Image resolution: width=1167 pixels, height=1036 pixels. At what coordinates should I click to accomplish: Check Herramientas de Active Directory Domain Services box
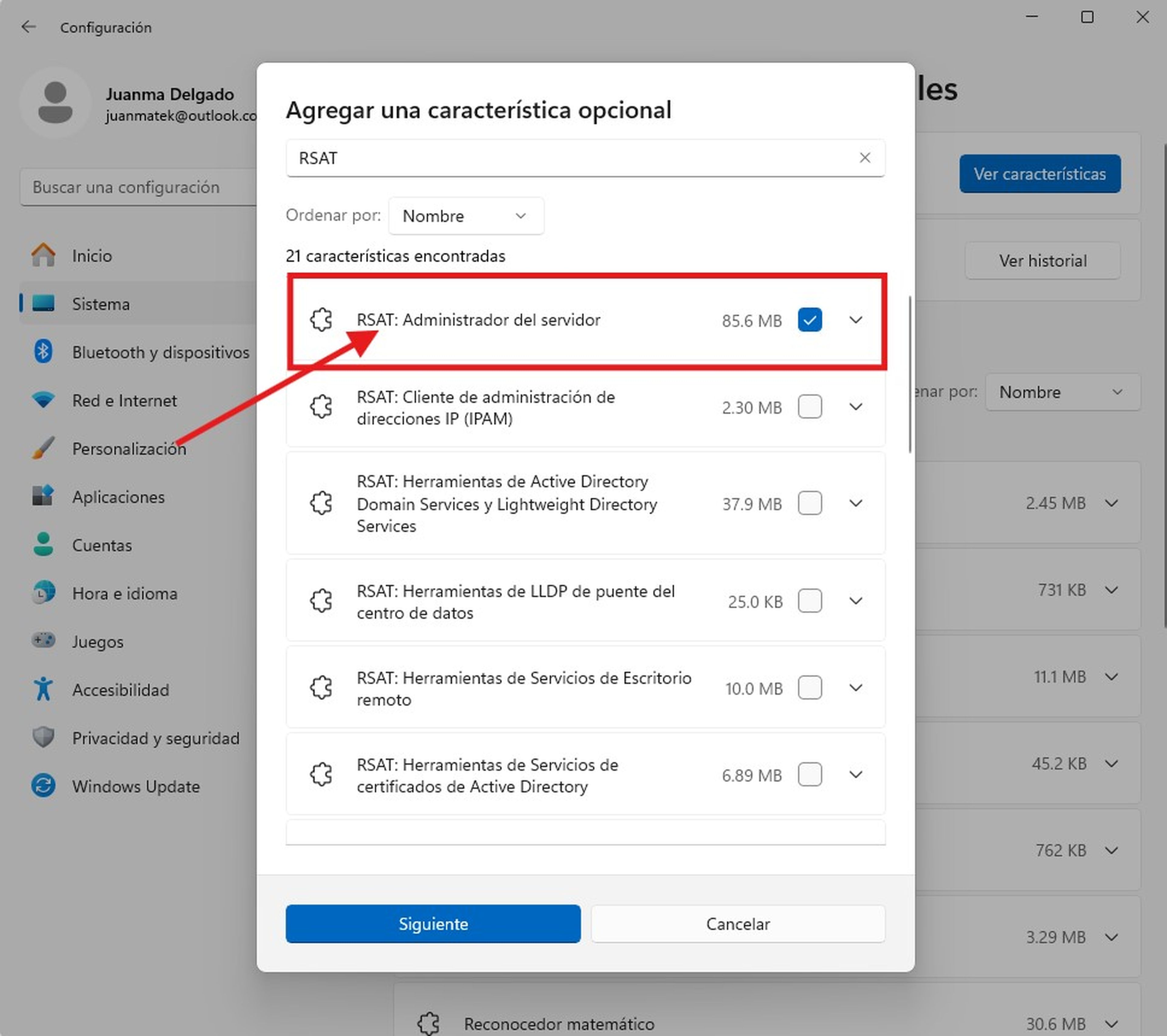810,503
